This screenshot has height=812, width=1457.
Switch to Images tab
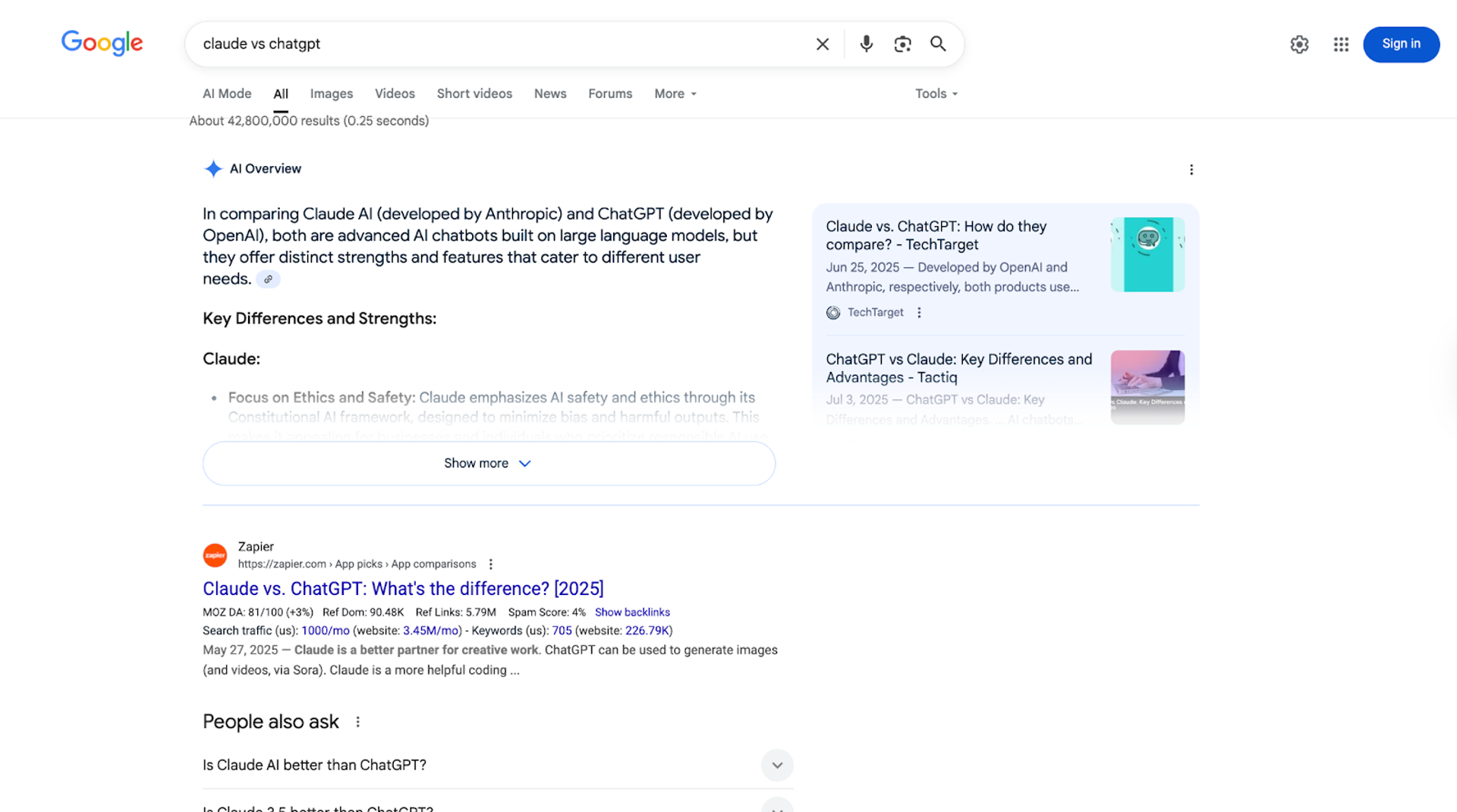coord(332,93)
